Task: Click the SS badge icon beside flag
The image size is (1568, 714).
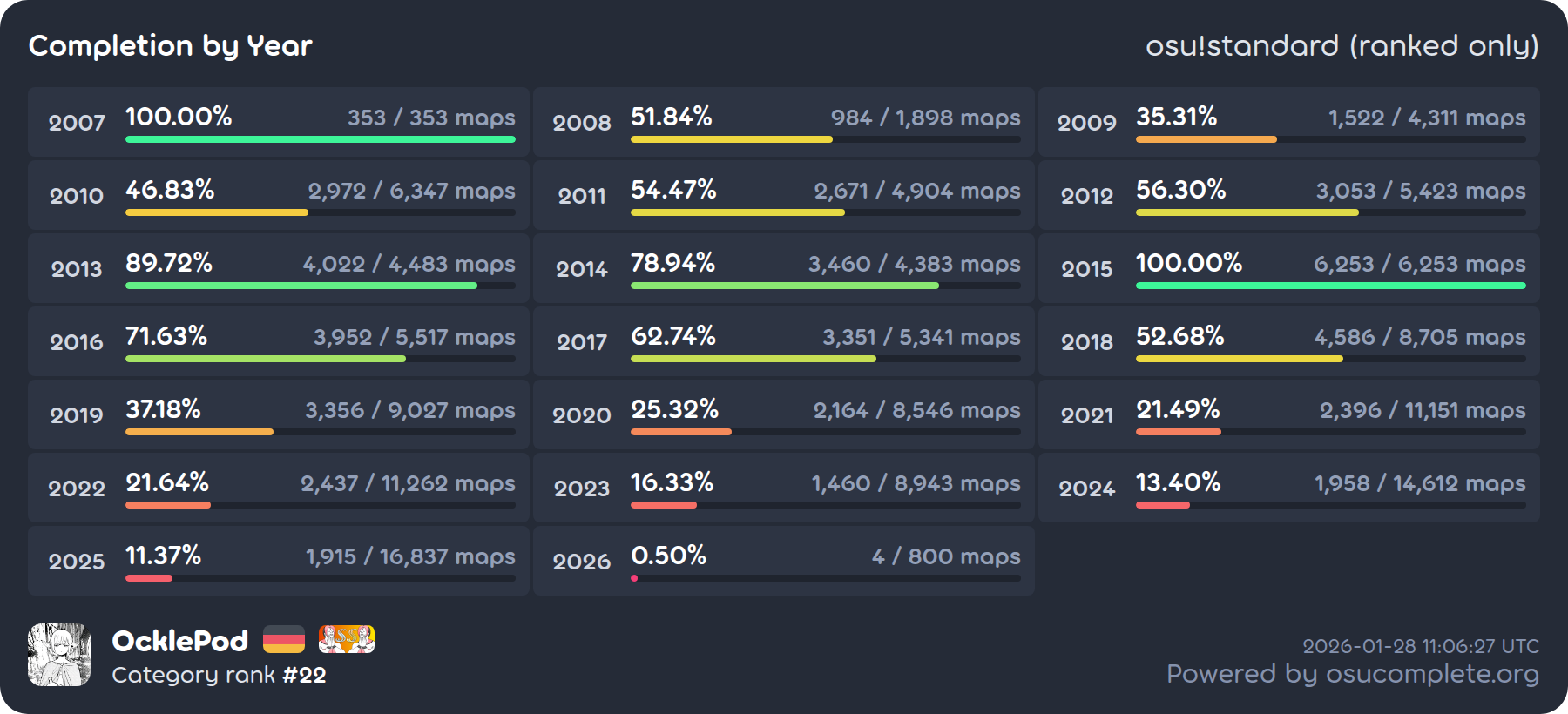Action: (x=346, y=640)
